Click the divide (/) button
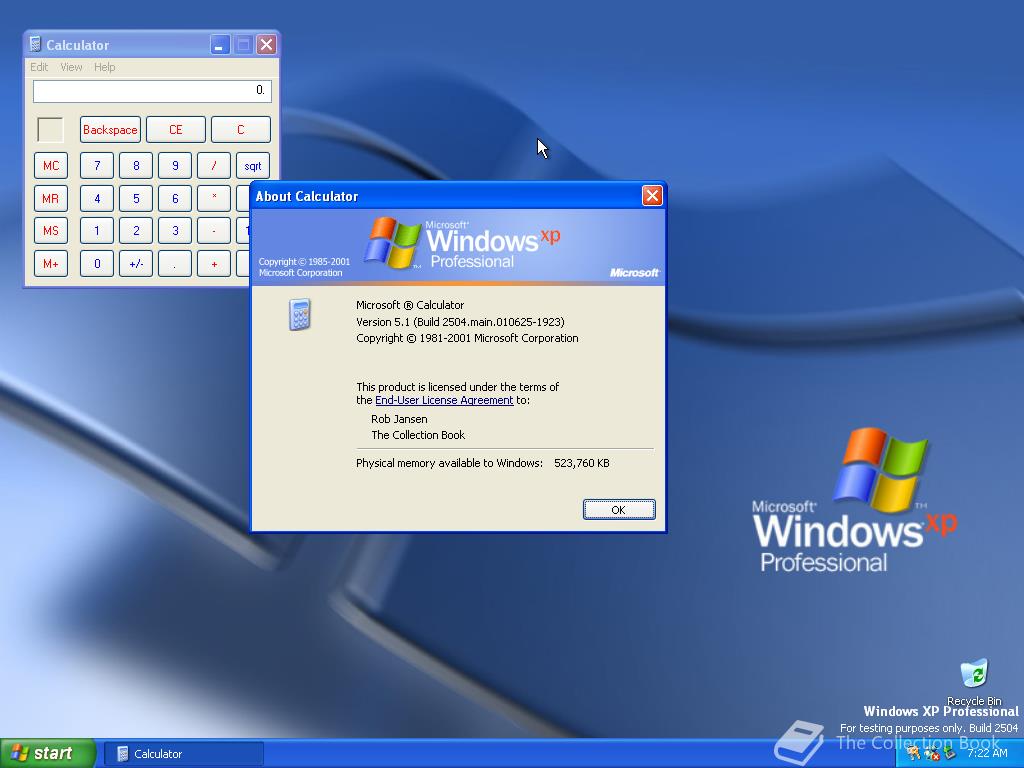Screen dimensions: 1024x768 coord(214,166)
